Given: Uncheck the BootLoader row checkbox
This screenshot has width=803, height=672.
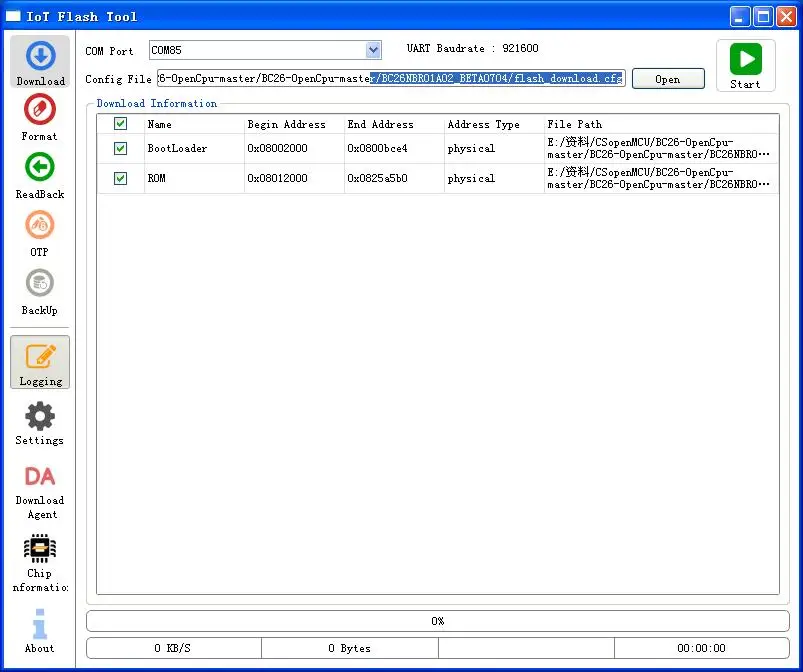Looking at the screenshot, I should 120,149.
